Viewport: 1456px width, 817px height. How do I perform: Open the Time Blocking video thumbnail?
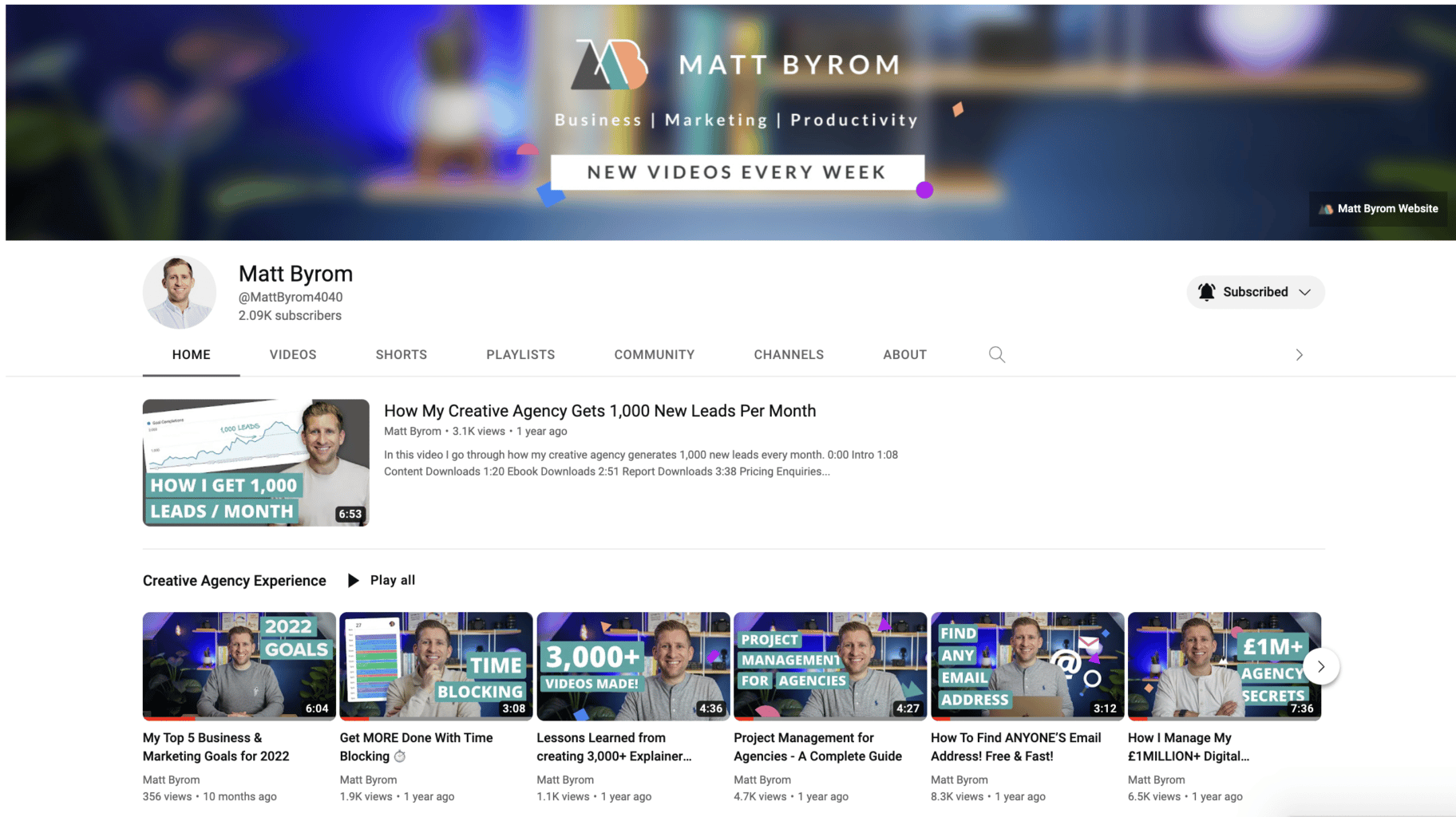click(x=436, y=666)
